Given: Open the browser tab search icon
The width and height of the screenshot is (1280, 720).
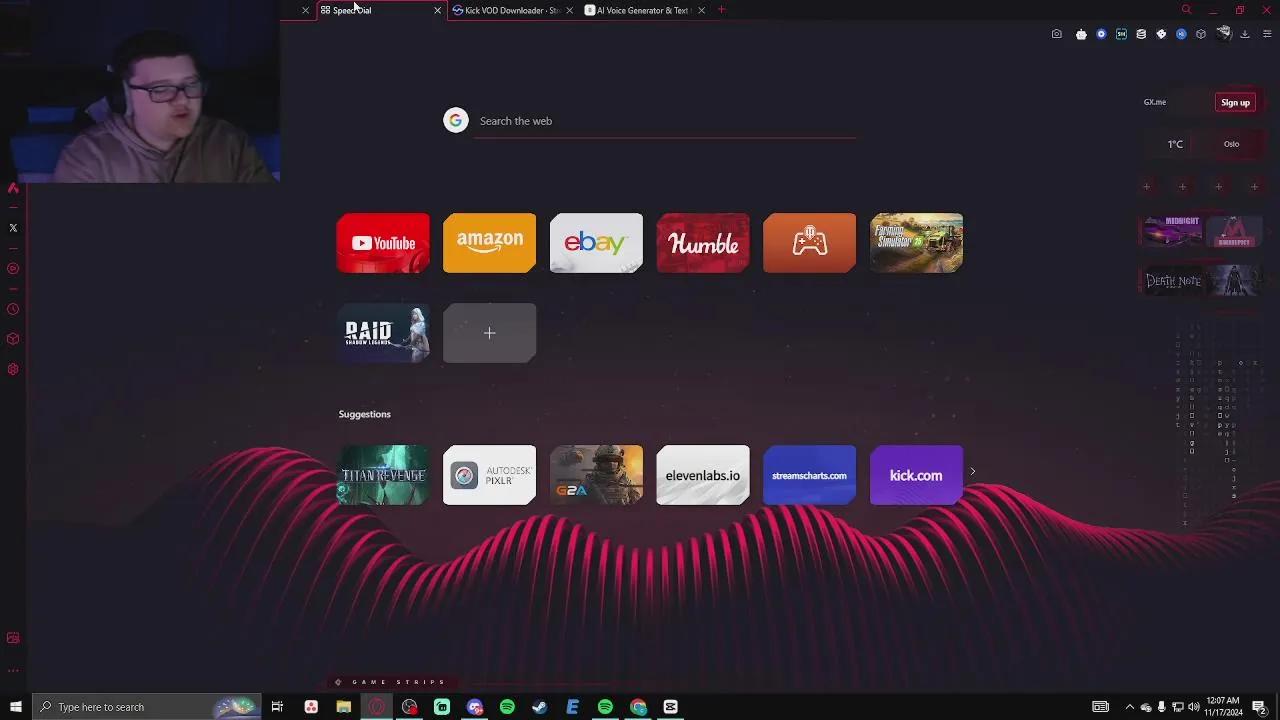Looking at the screenshot, I should (1186, 10).
